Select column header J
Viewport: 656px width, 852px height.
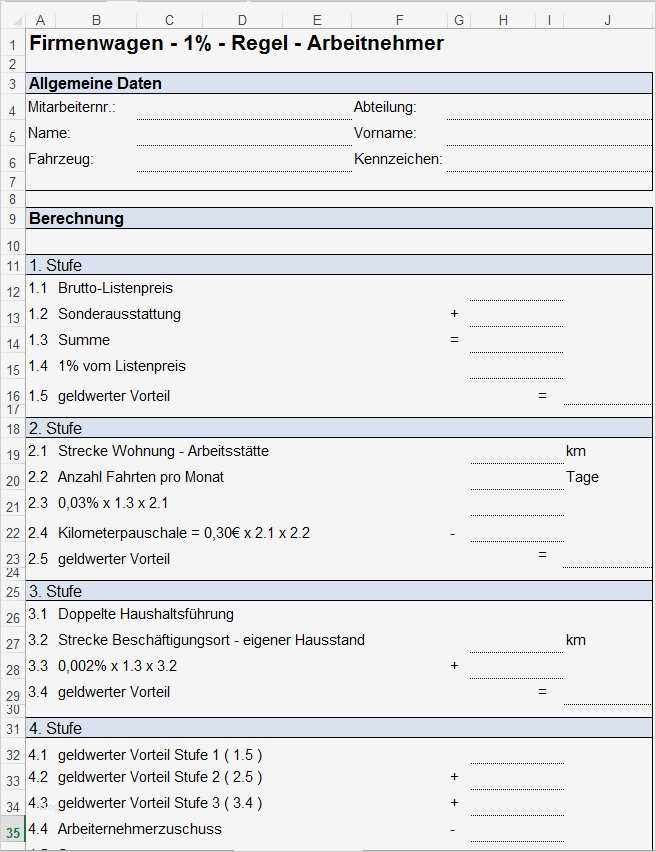(x=606, y=18)
